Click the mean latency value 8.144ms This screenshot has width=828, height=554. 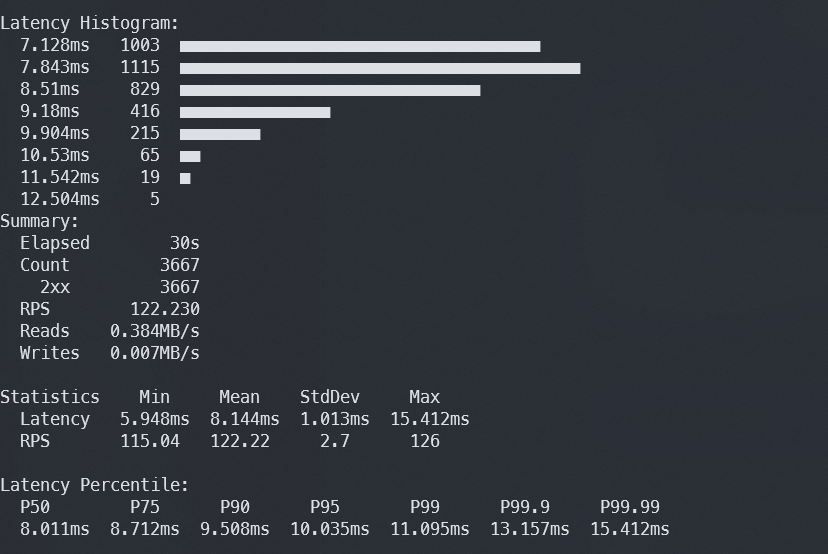pyautogui.click(x=245, y=419)
